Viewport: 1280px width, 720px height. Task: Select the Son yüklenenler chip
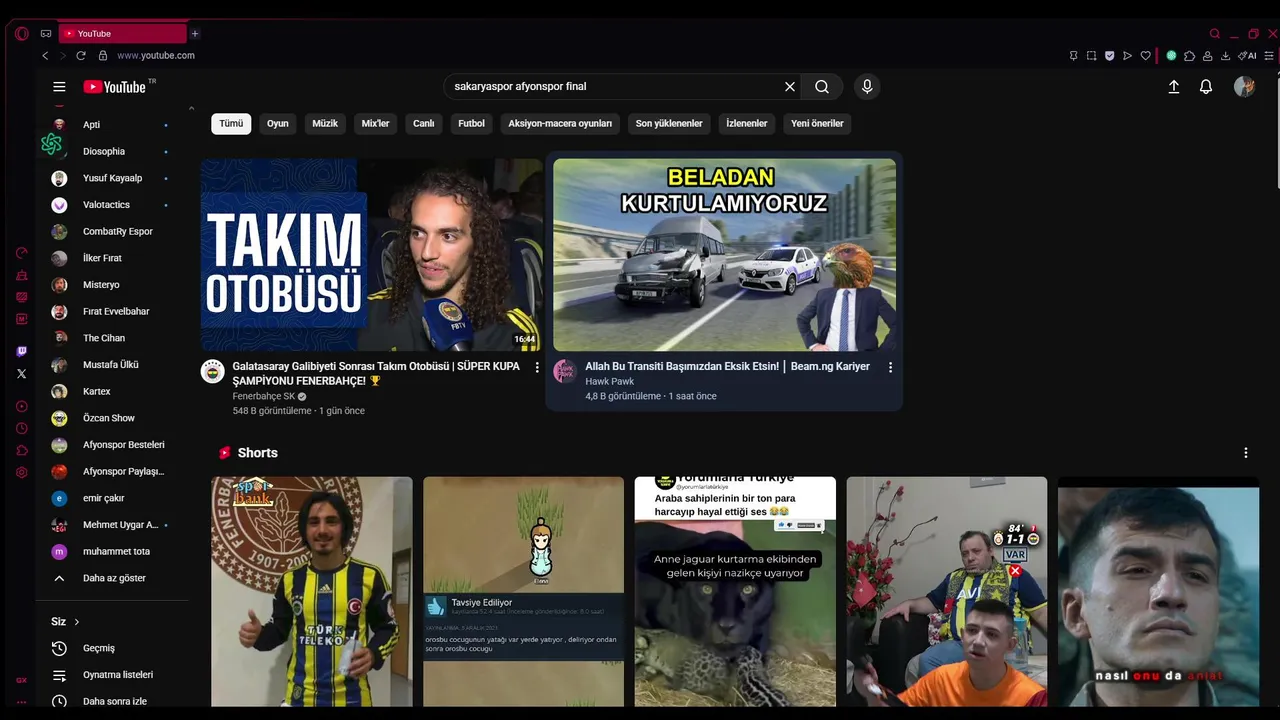click(669, 124)
